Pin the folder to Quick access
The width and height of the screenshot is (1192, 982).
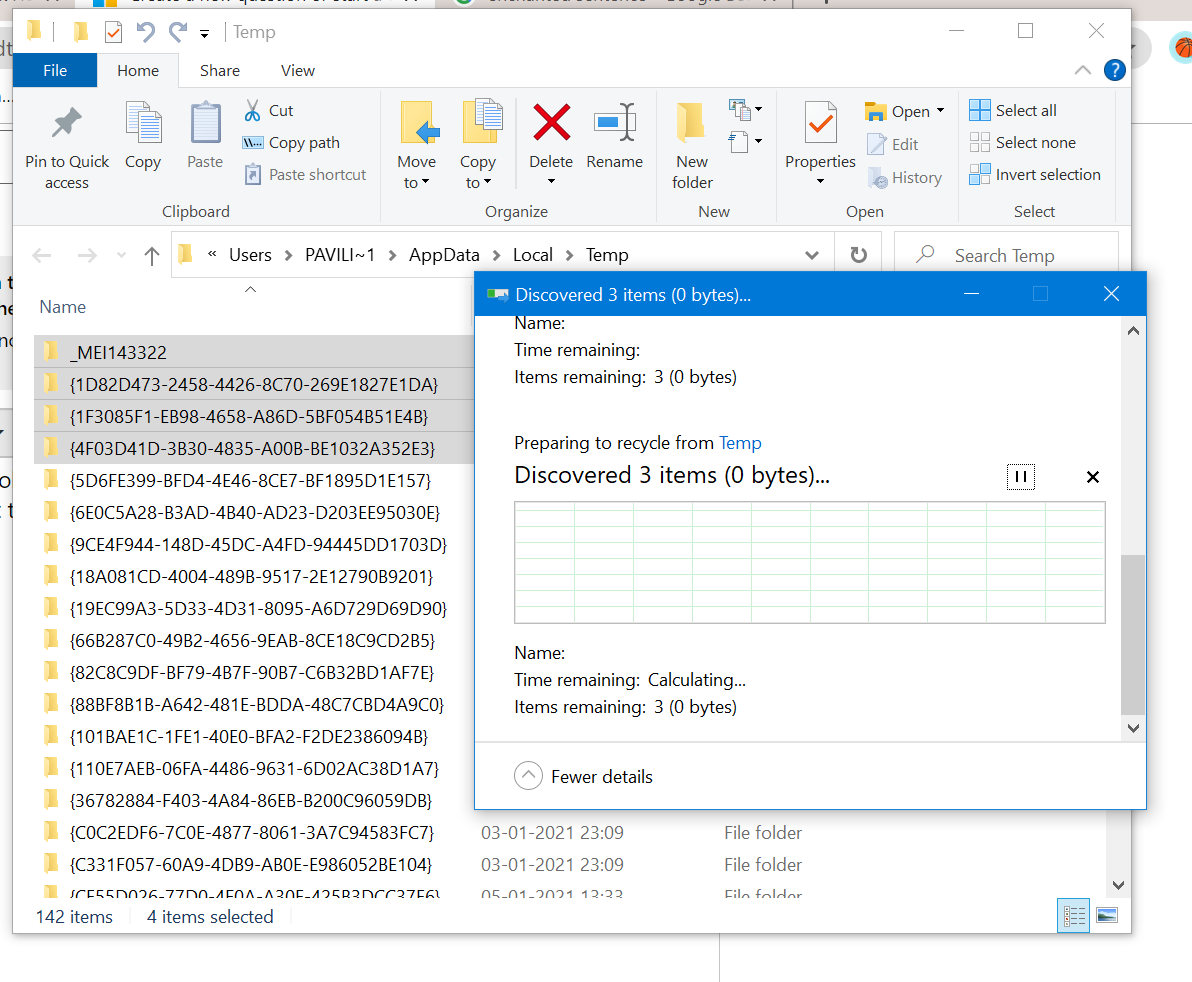point(67,148)
